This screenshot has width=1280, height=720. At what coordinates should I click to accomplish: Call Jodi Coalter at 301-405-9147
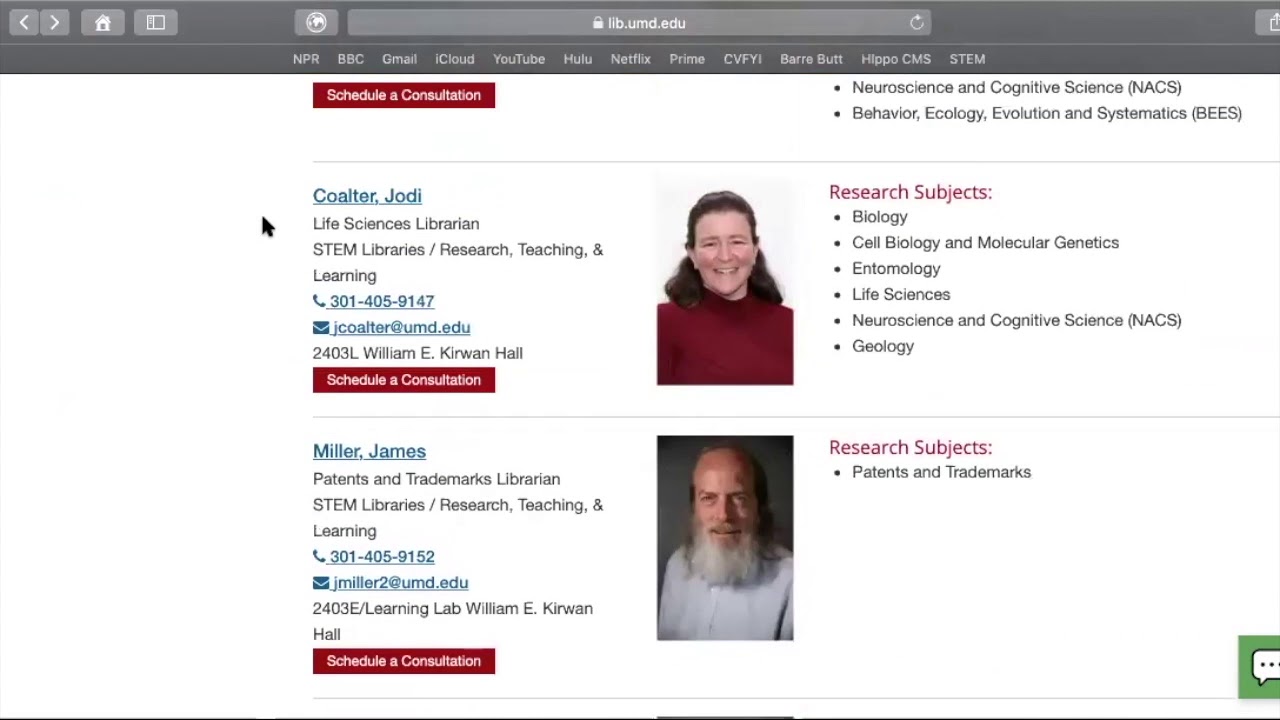coord(382,301)
